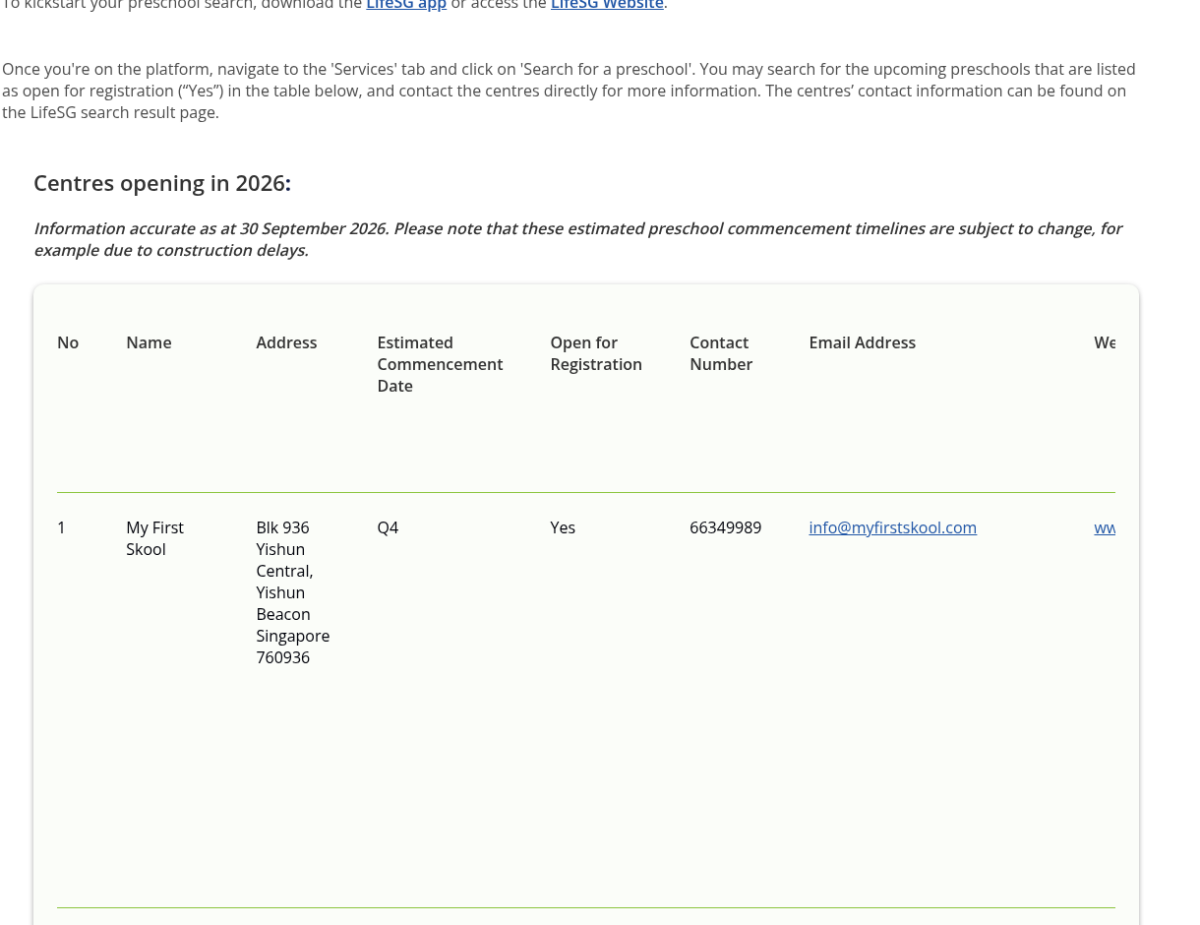This screenshot has width=1200, height=925.
Task: Select the 'Email Address' column header
Action: (x=862, y=343)
